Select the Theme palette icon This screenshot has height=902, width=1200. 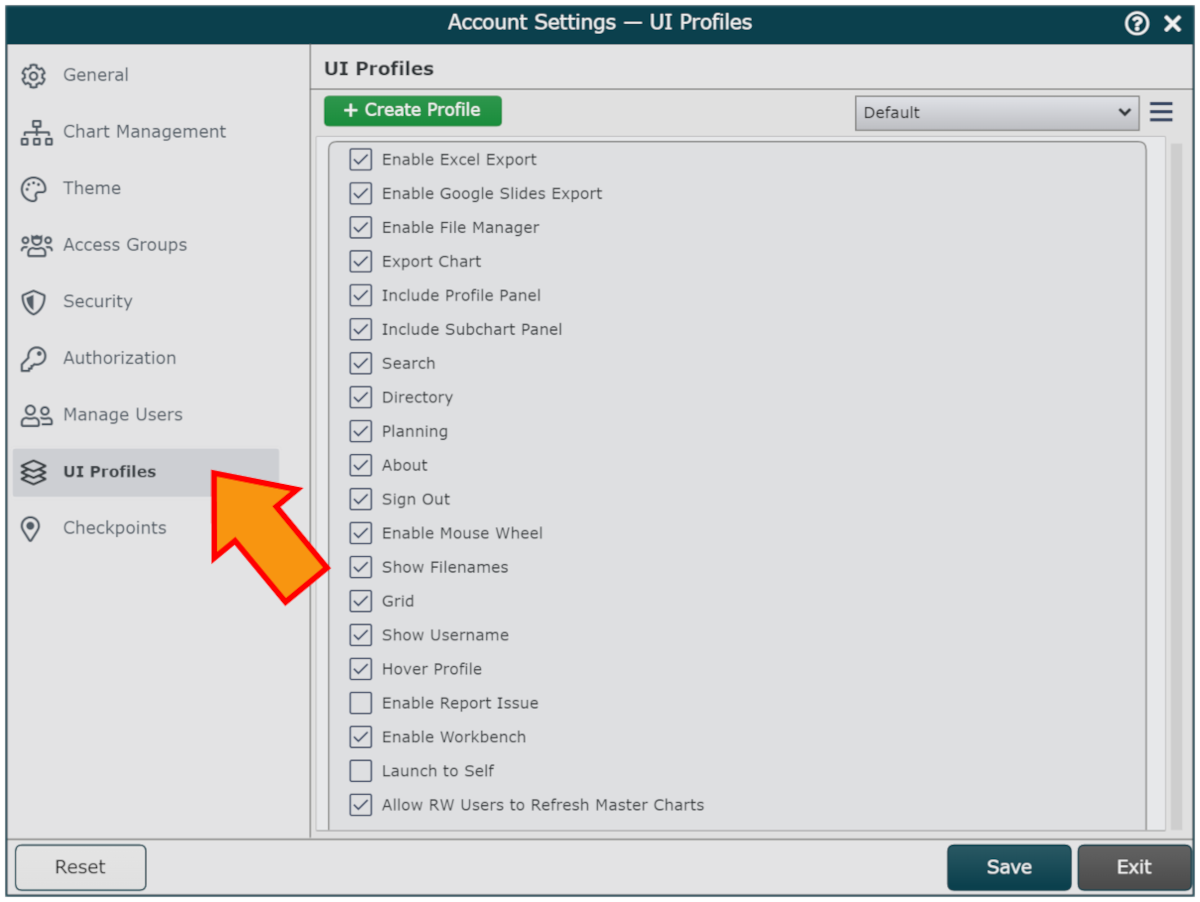tap(34, 189)
